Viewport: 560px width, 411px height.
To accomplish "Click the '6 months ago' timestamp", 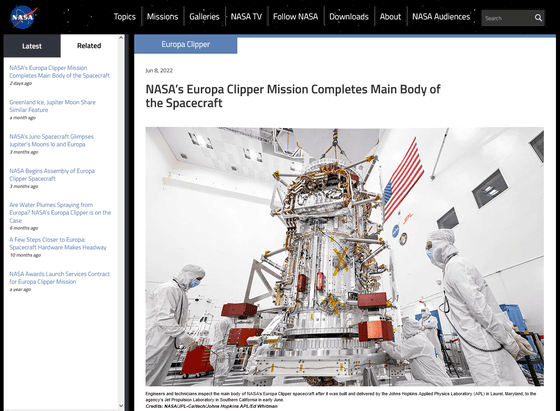I will [24, 228].
